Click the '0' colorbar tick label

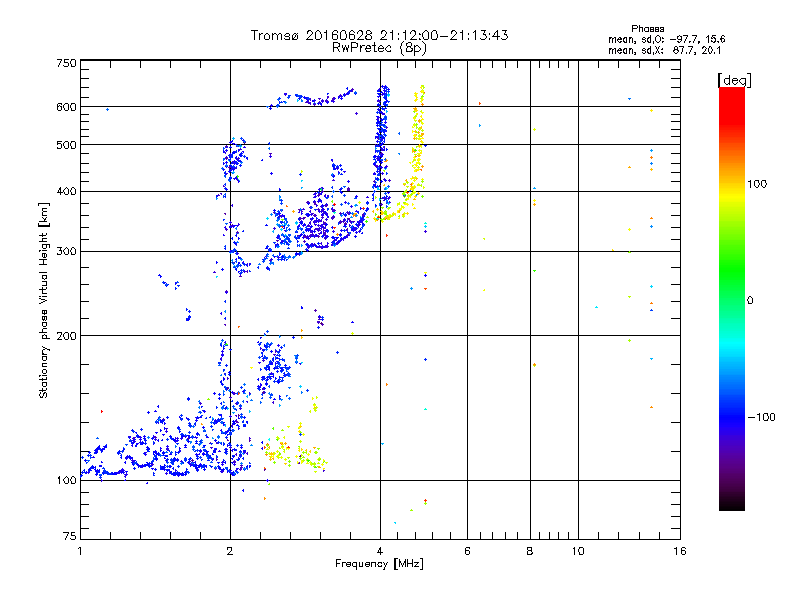[750, 301]
